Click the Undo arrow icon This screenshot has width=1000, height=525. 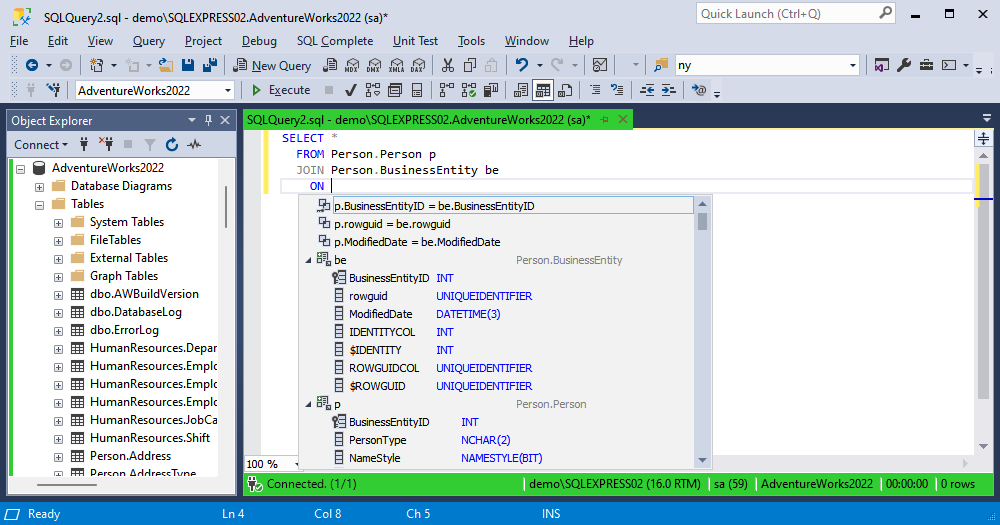tap(522, 65)
